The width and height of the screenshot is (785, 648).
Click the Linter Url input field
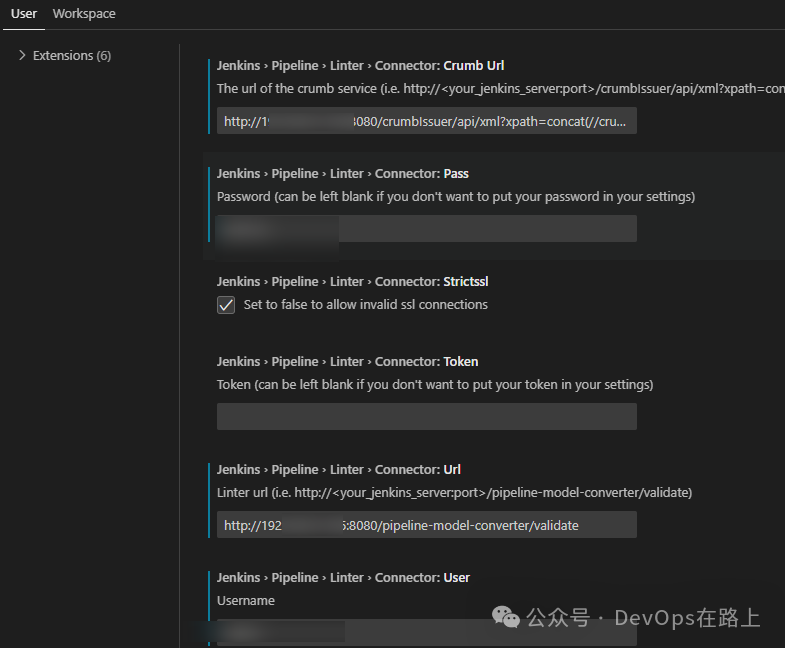(427, 525)
